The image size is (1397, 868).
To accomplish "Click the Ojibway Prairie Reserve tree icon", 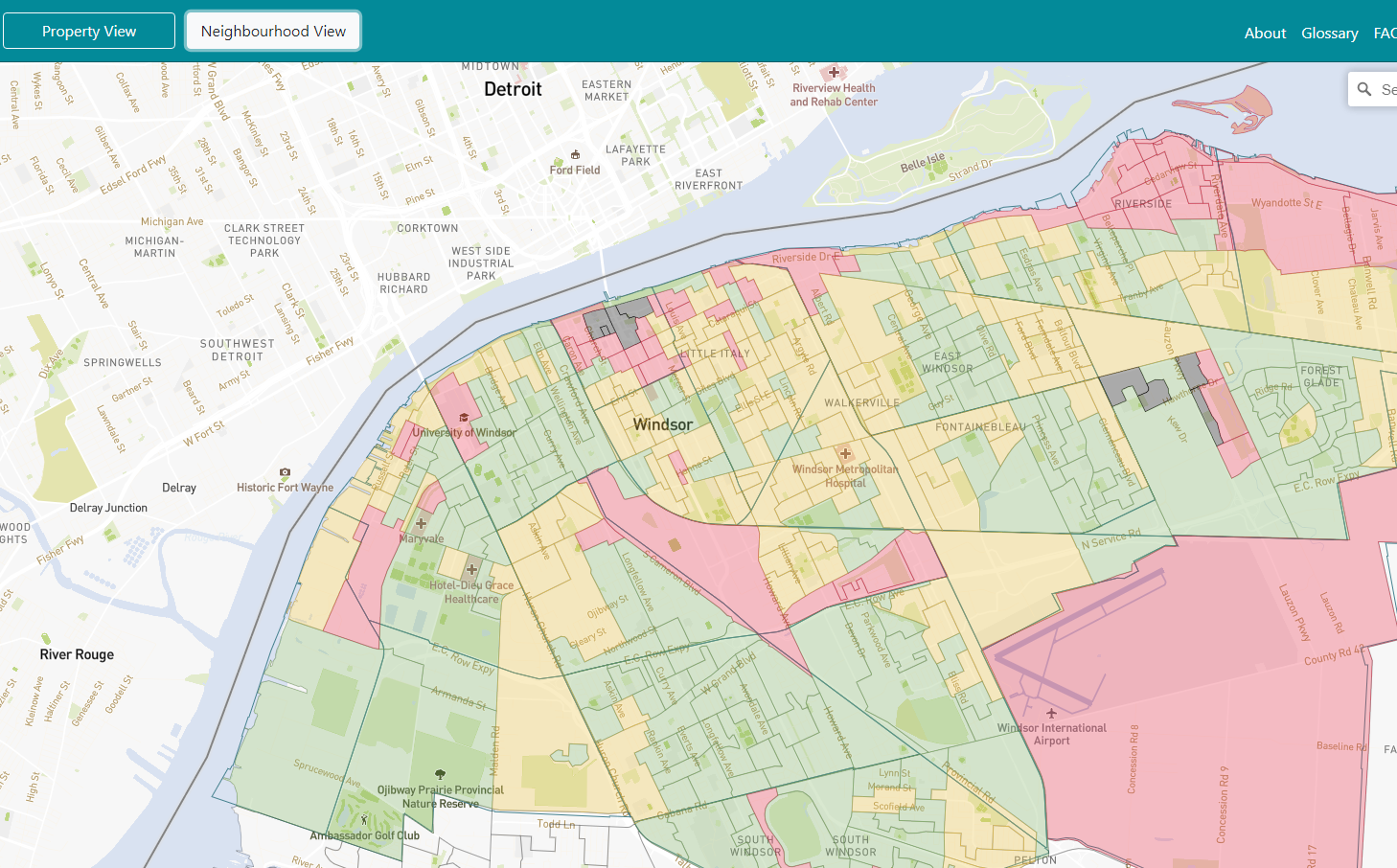I will coord(440,774).
